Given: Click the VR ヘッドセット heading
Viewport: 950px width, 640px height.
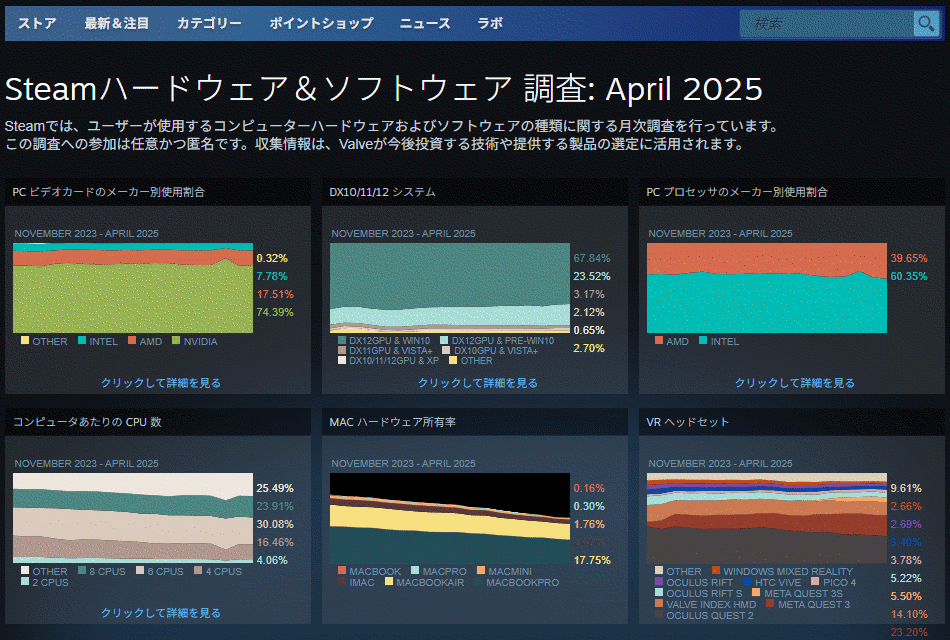Looking at the screenshot, I should pyautogui.click(x=688, y=422).
